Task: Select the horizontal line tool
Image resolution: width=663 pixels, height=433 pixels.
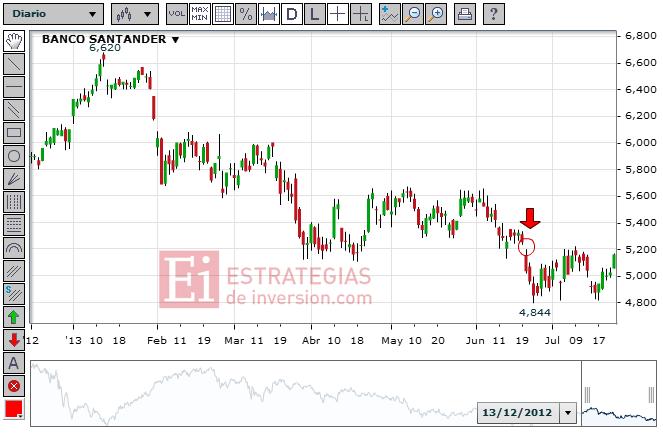Action: [x=14, y=87]
